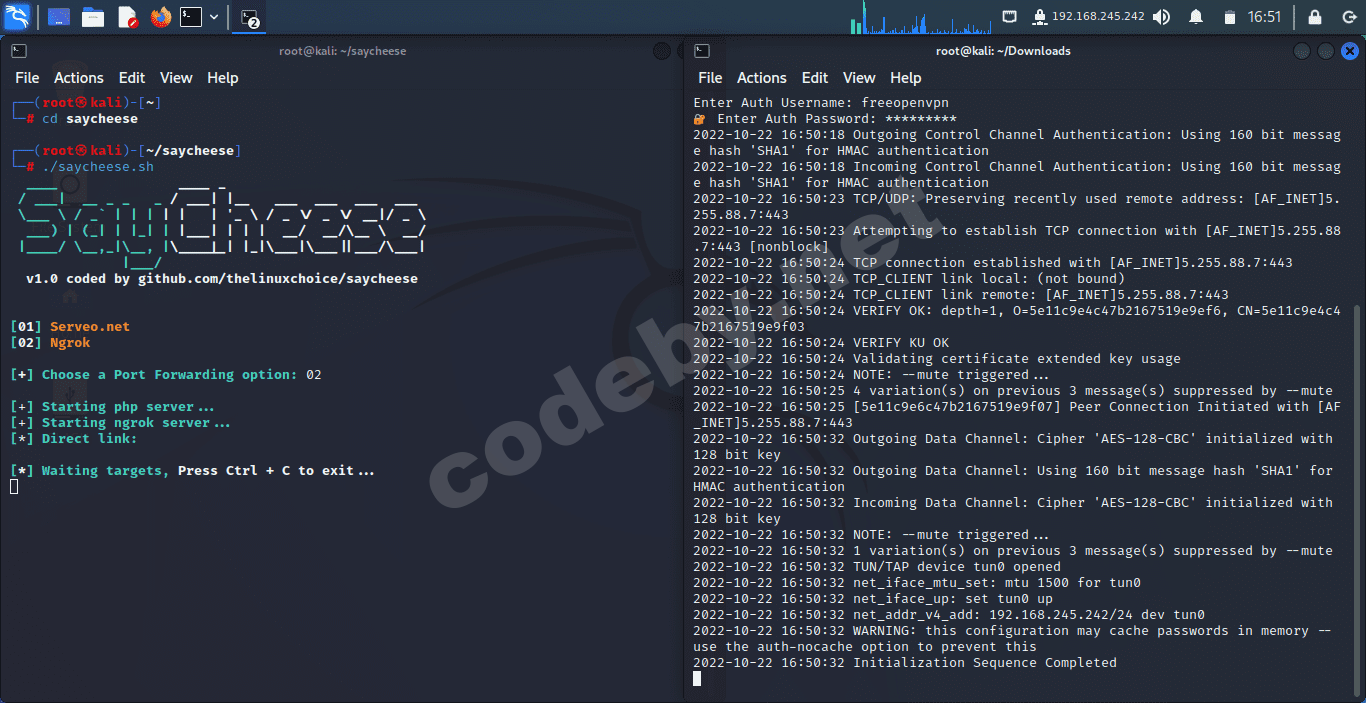Launch Firefox from the panel
Screen dimensions: 1366x703
(x=161, y=17)
